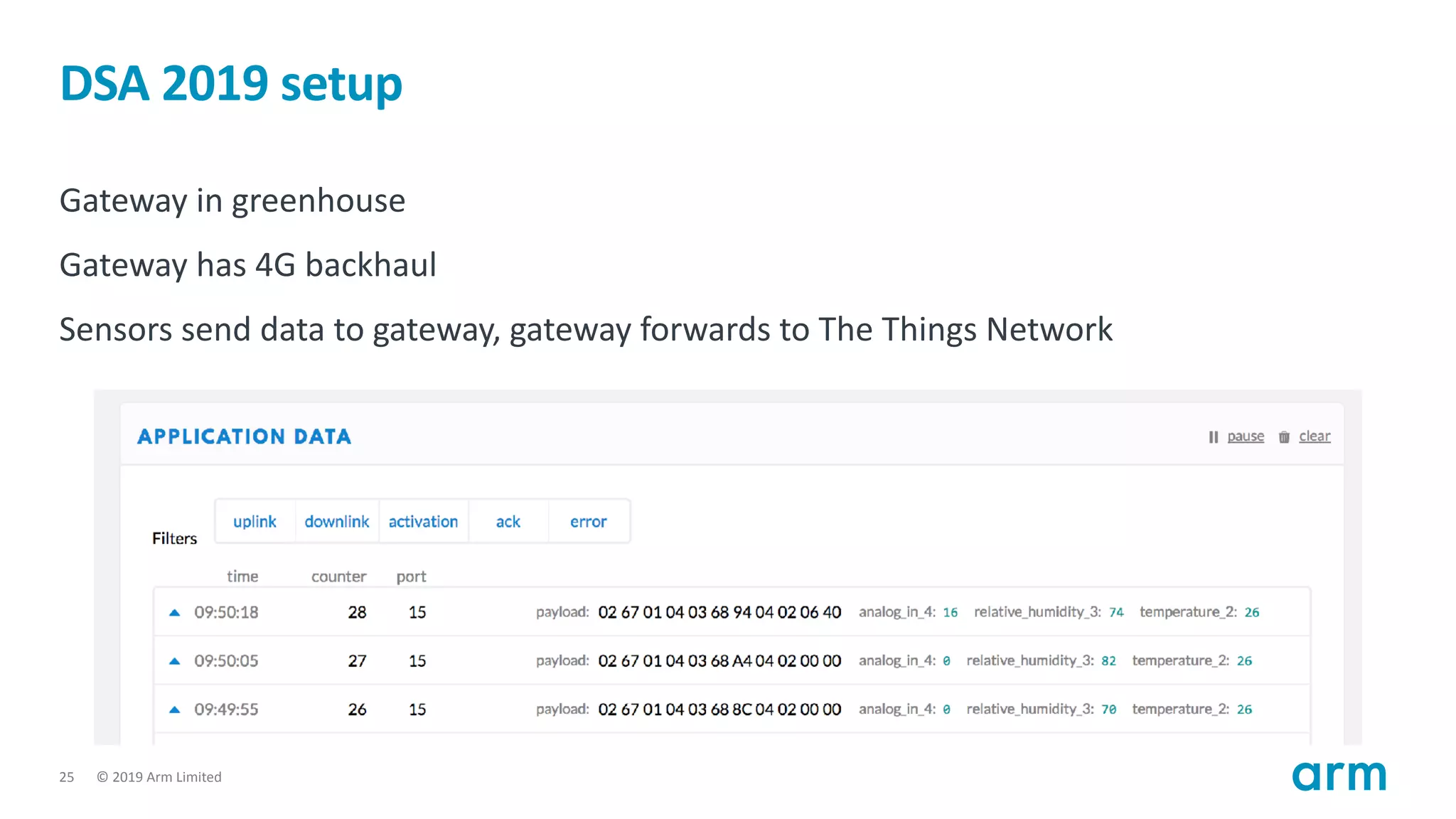
Task: Click the uplink arrow icon at 09:49:55
Action: click(174, 710)
